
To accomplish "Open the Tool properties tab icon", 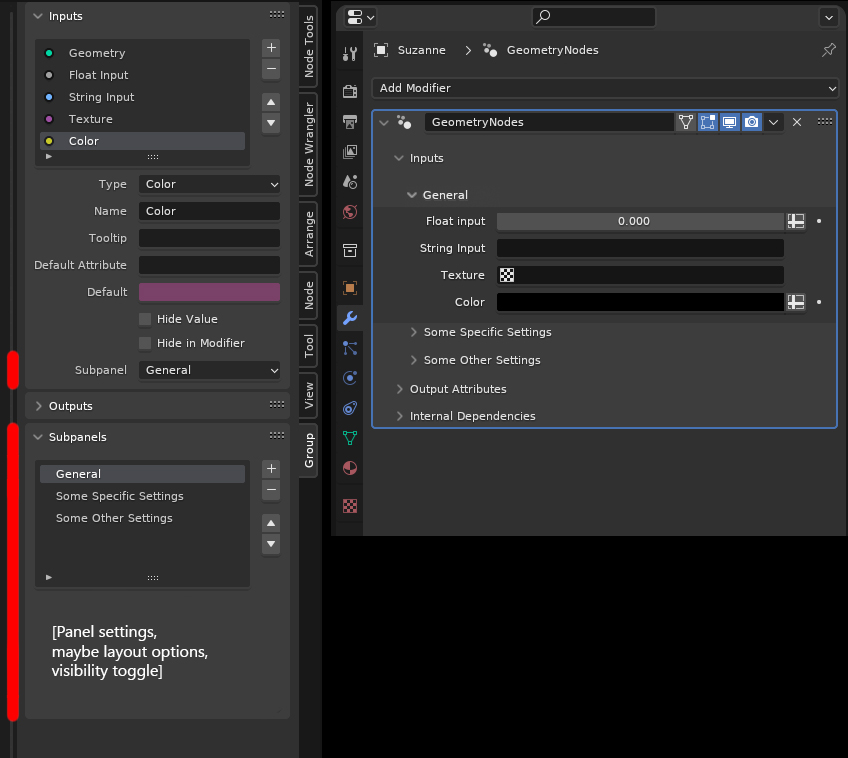I will pos(350,54).
